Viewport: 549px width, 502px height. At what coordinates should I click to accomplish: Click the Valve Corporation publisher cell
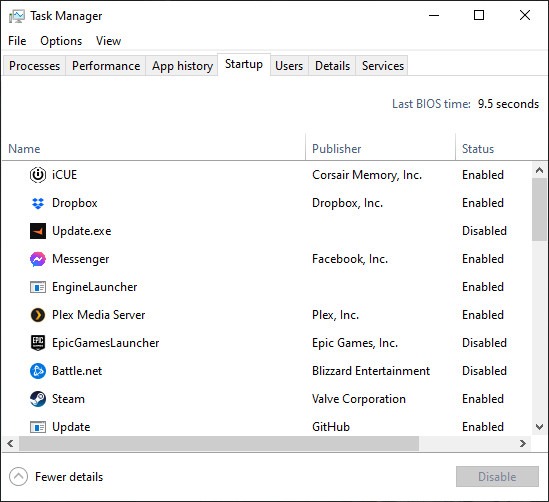click(359, 399)
